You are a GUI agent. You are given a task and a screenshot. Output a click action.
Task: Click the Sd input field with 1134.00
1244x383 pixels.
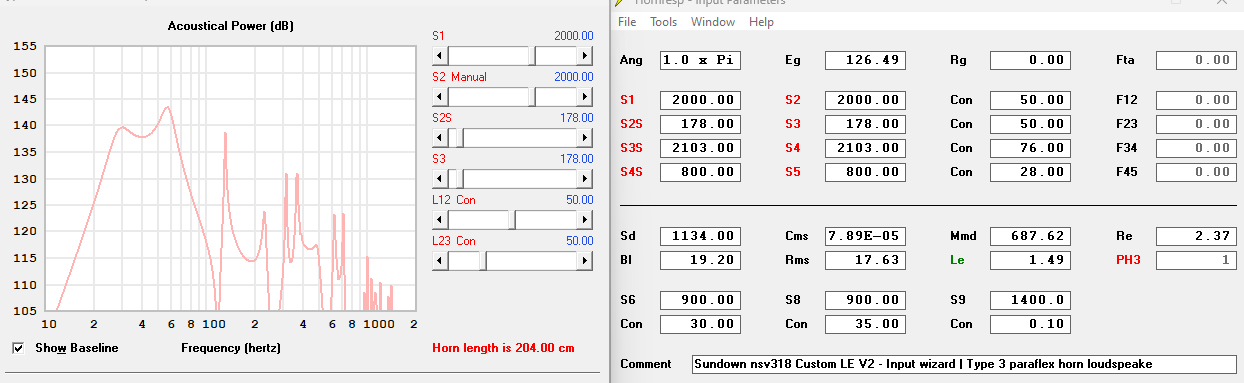click(700, 236)
